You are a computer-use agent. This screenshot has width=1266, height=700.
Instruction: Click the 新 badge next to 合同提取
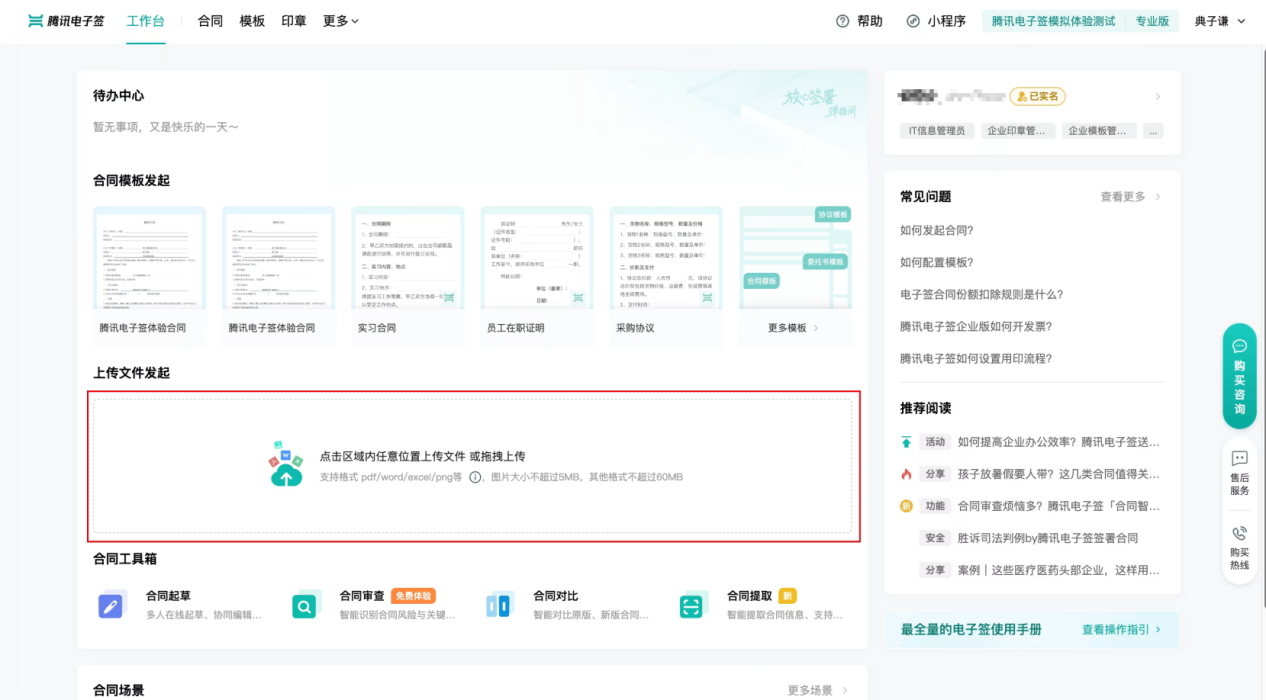787,596
